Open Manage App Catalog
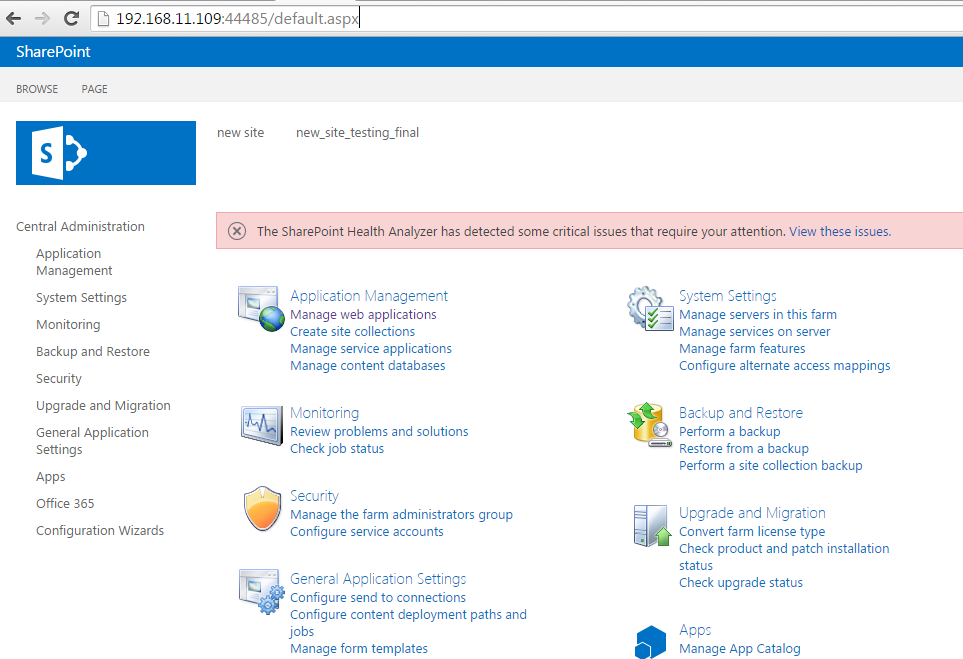The width and height of the screenshot is (963, 659). pos(740,649)
